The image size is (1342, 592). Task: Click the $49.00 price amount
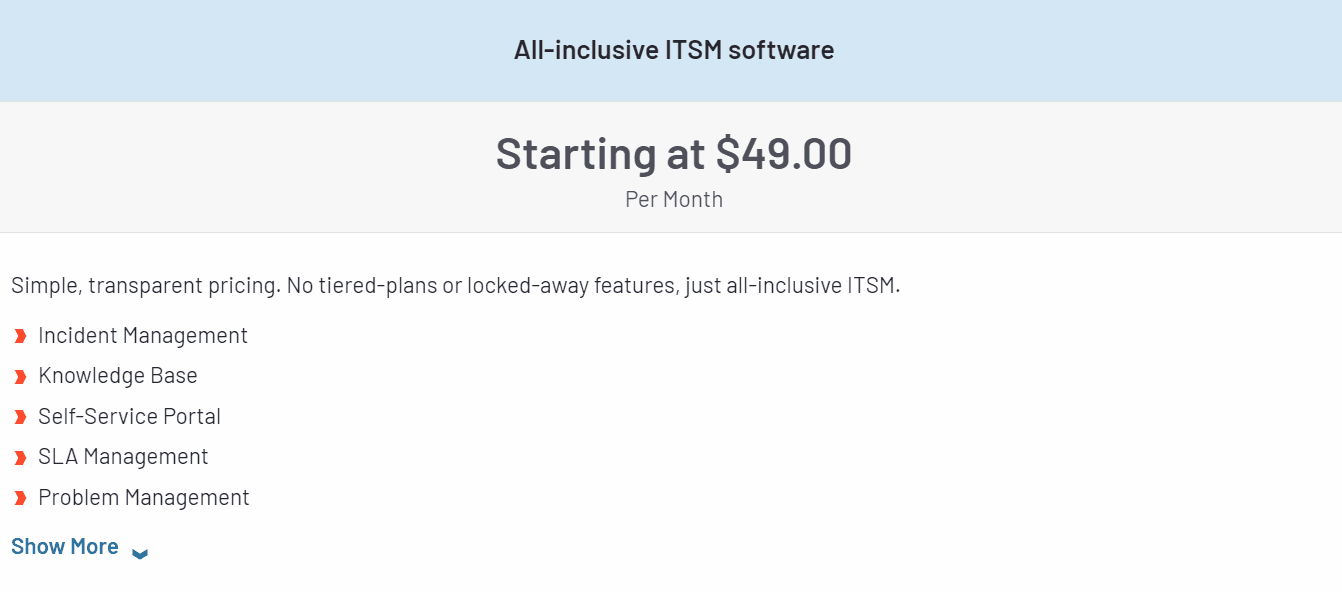coord(783,154)
